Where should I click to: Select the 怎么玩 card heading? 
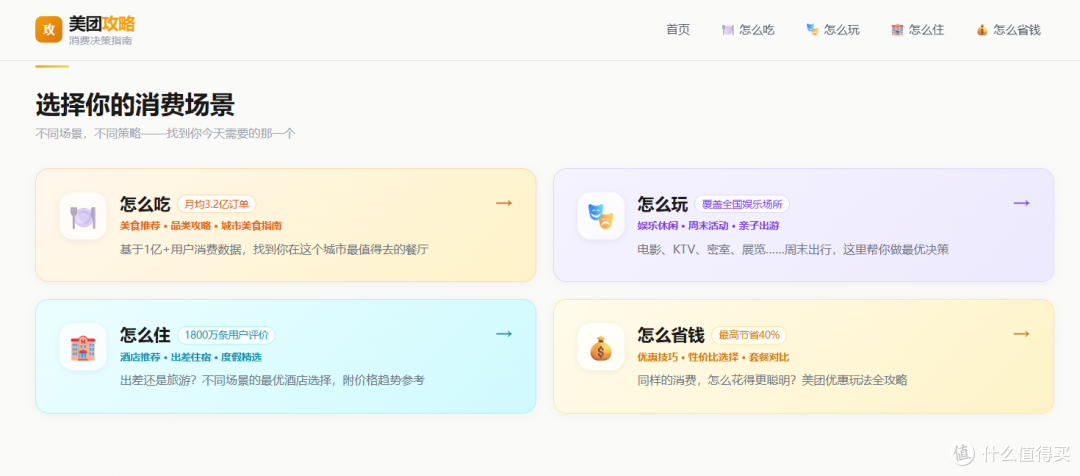coord(663,204)
